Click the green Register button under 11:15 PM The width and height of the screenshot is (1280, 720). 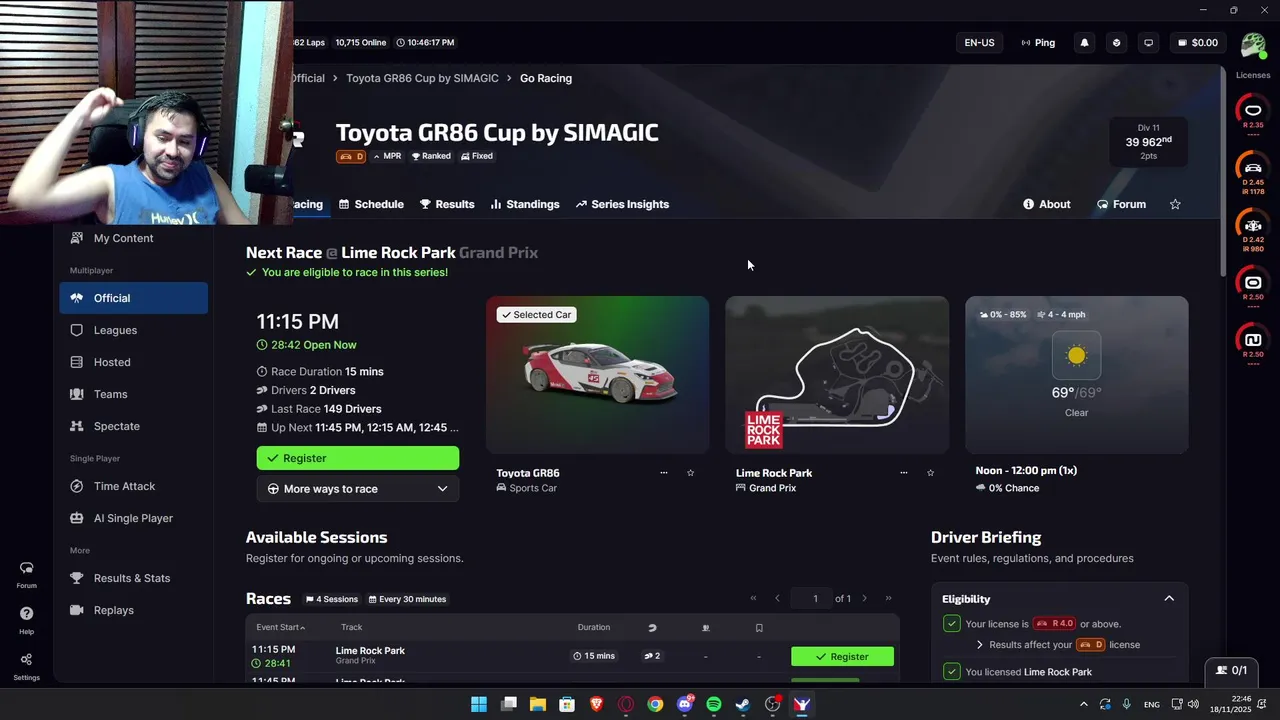click(358, 458)
